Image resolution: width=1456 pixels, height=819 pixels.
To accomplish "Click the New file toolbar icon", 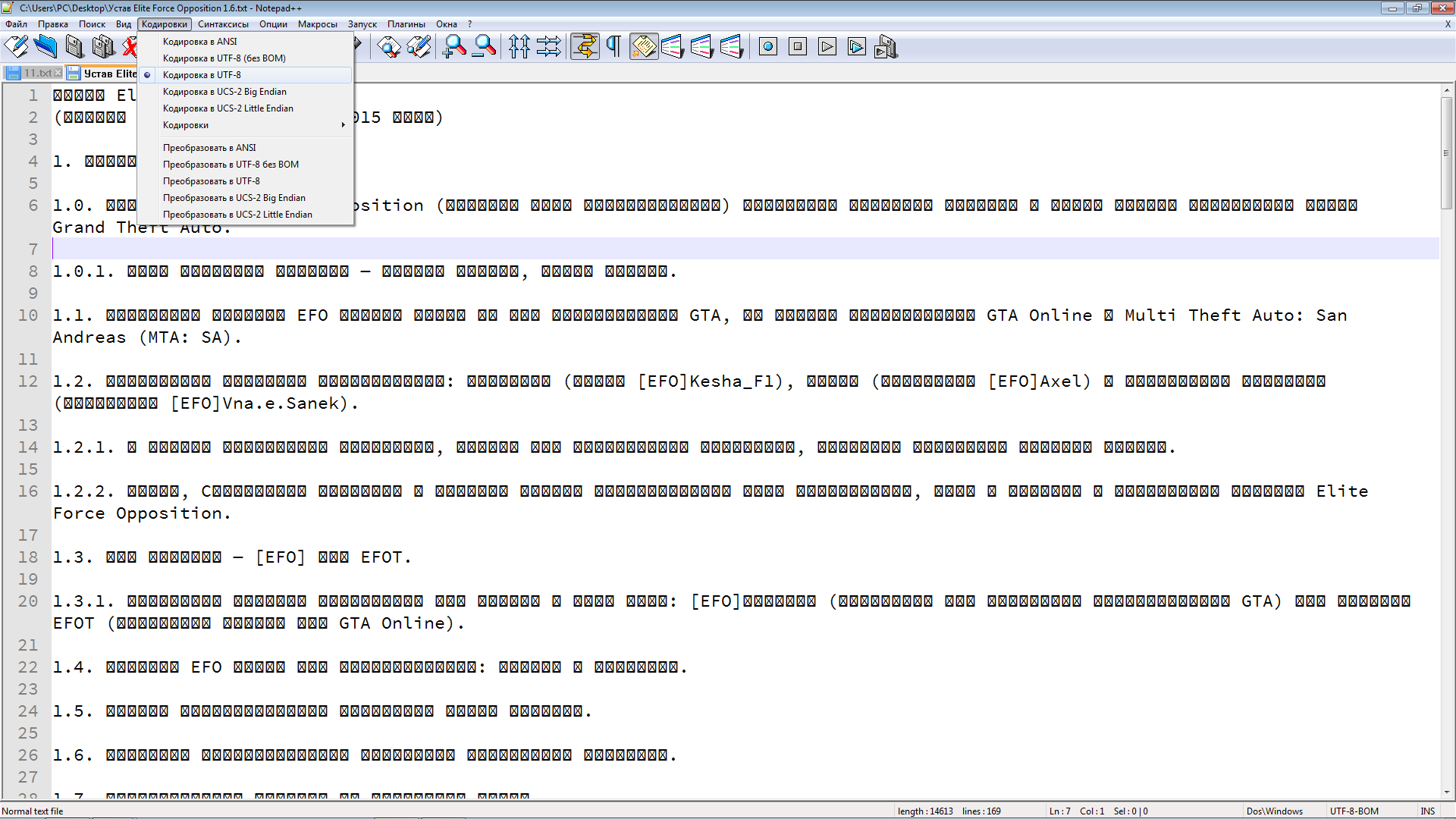I will (16, 47).
